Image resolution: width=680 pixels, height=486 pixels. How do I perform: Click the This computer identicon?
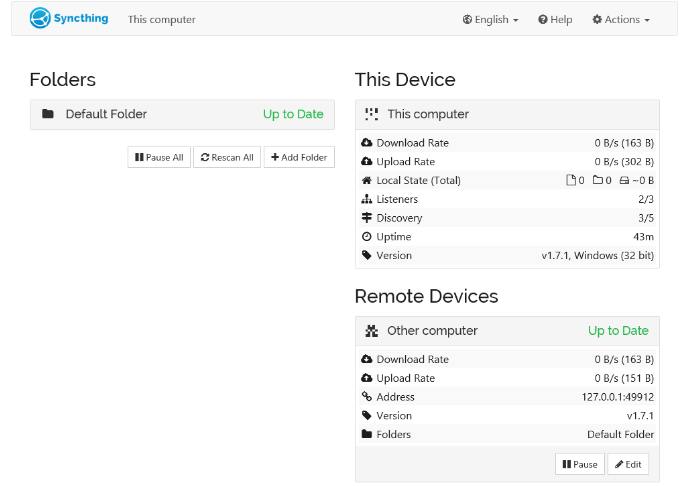click(x=371, y=114)
